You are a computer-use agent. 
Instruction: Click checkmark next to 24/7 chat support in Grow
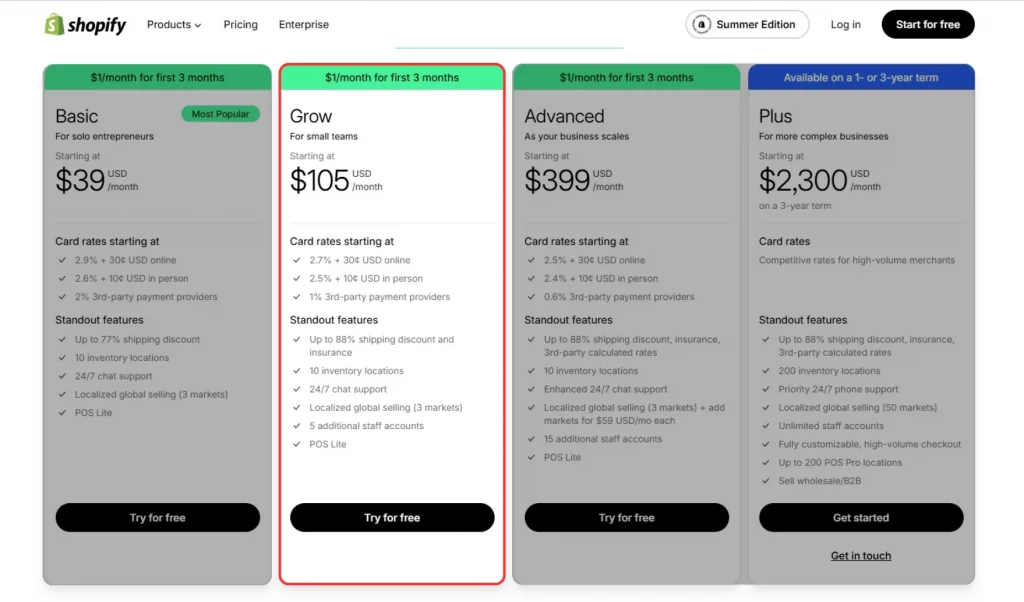(297, 389)
